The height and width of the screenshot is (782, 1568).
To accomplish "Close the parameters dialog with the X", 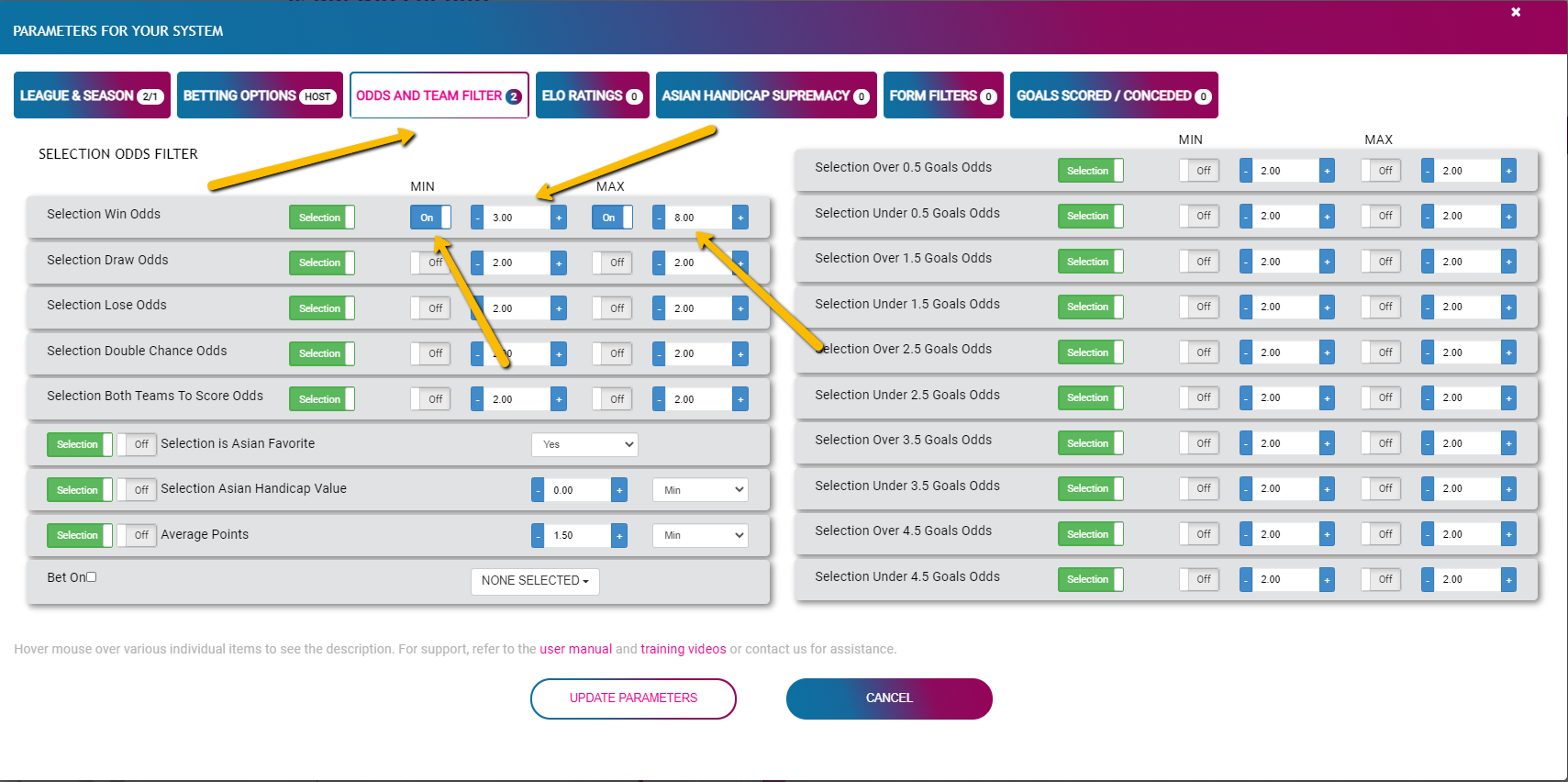I will click(x=1516, y=12).
